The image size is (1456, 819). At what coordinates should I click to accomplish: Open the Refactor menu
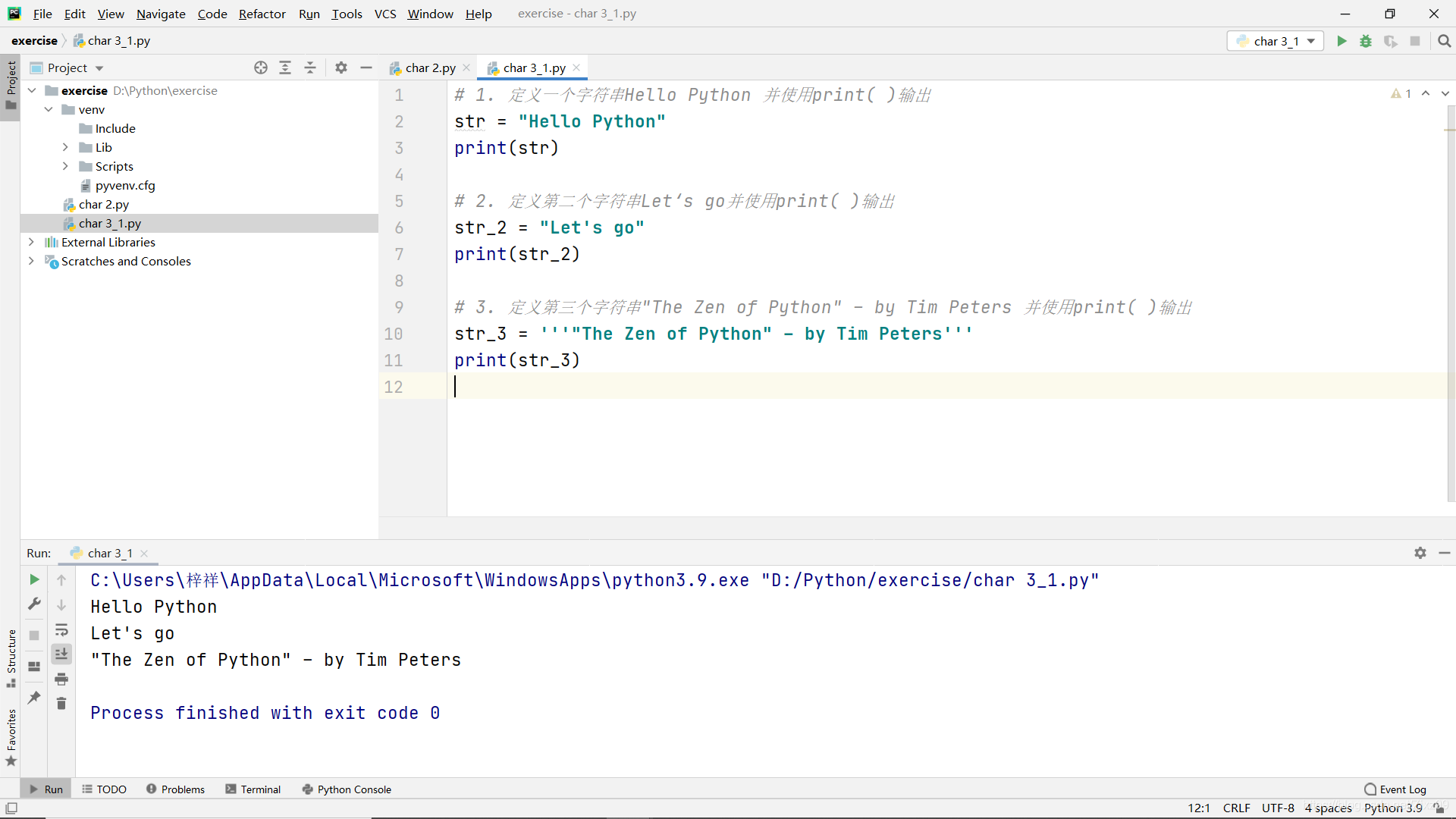(262, 14)
